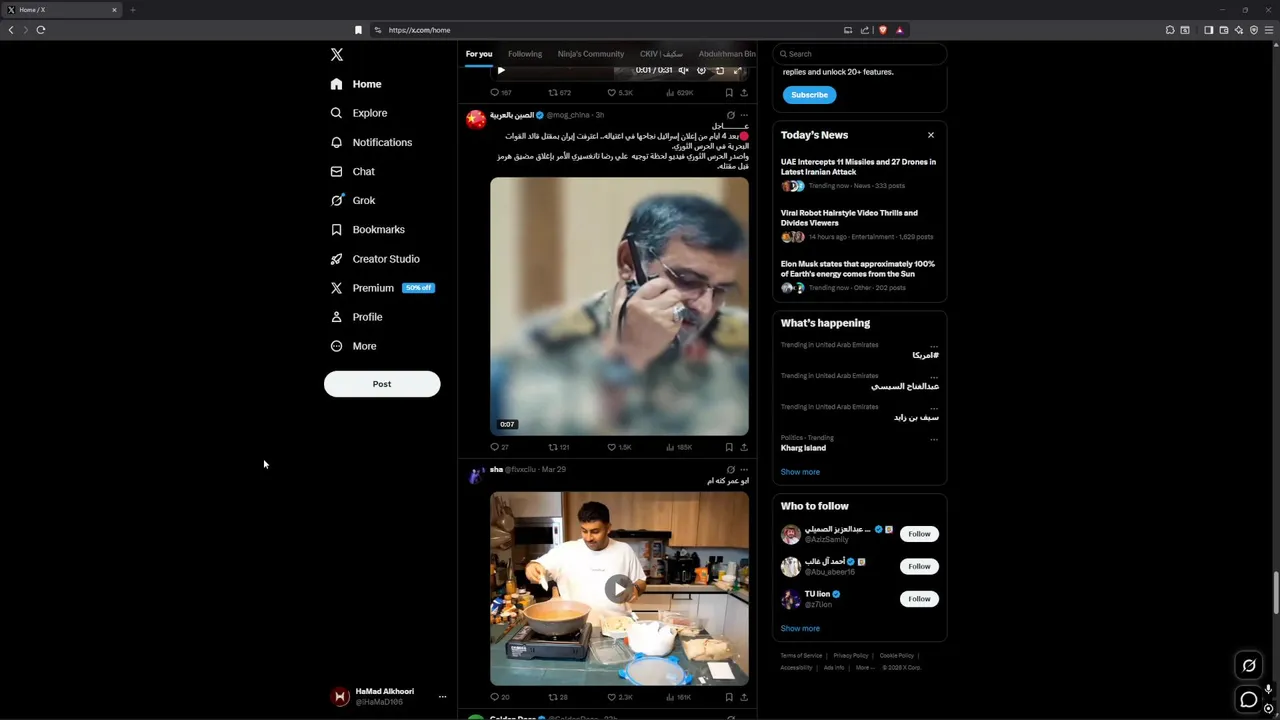The image size is (1280, 720).
Task: Click the Search input field
Action: [859, 54]
